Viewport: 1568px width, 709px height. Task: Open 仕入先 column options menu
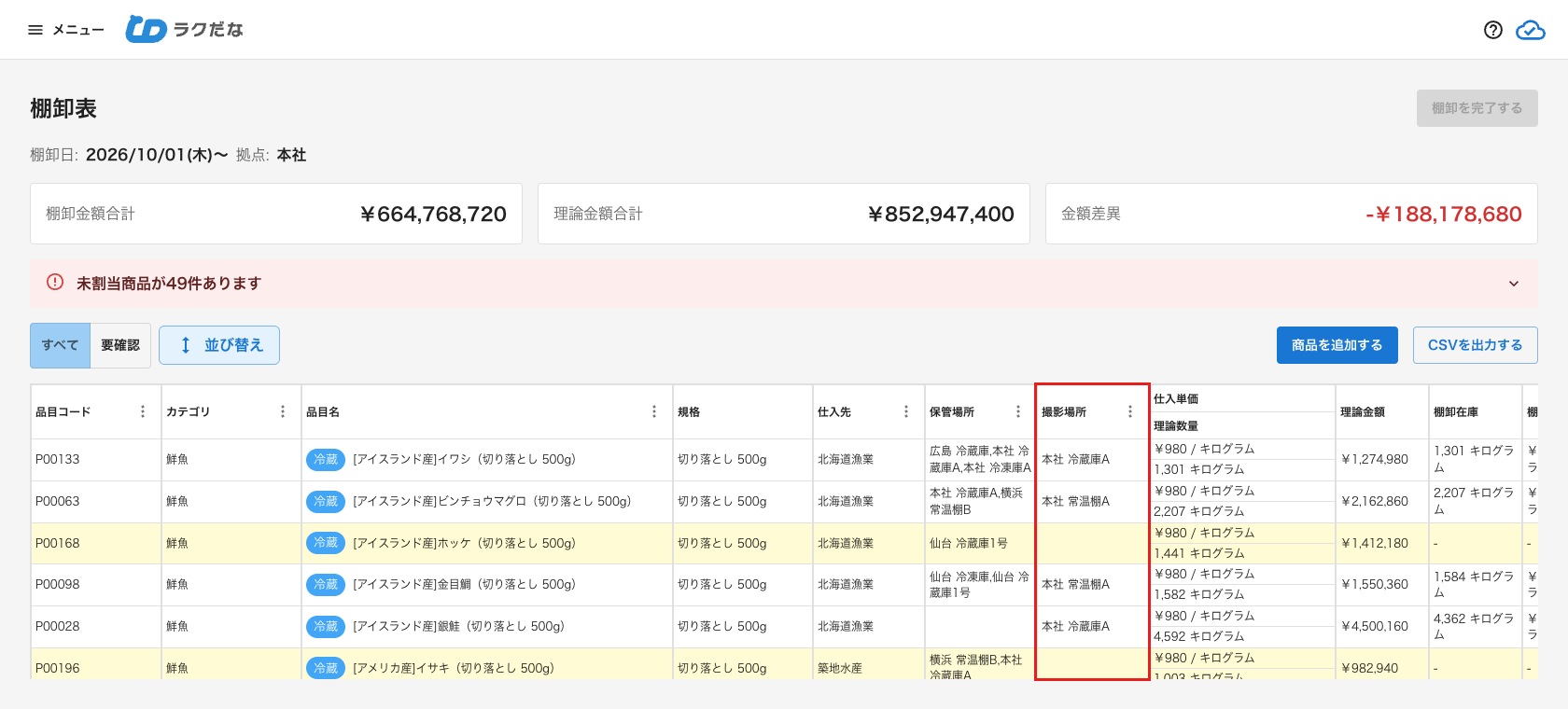(906, 411)
